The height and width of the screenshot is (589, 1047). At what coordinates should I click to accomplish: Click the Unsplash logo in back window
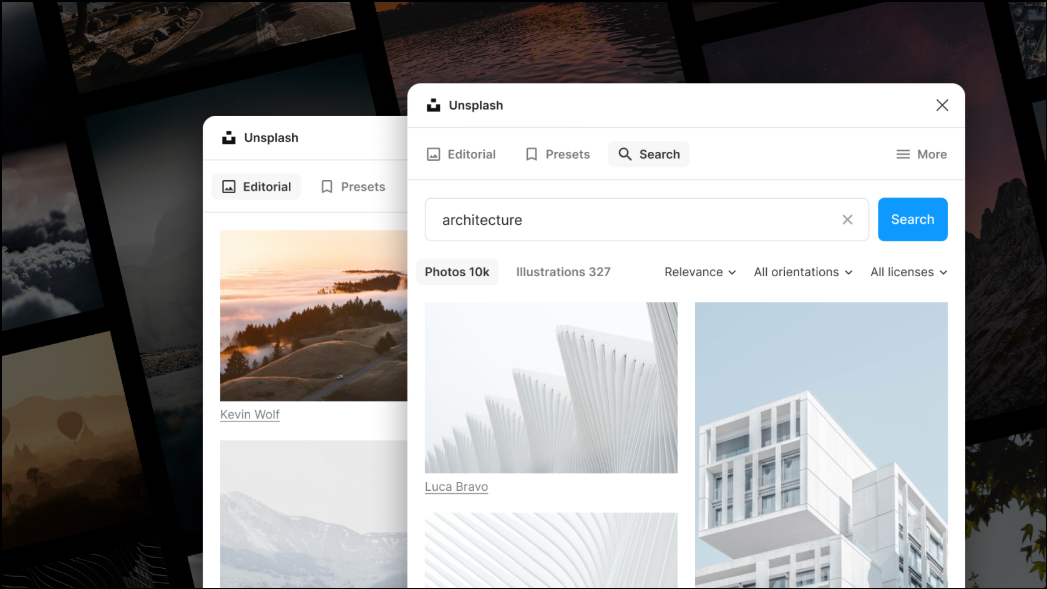pyautogui.click(x=228, y=138)
